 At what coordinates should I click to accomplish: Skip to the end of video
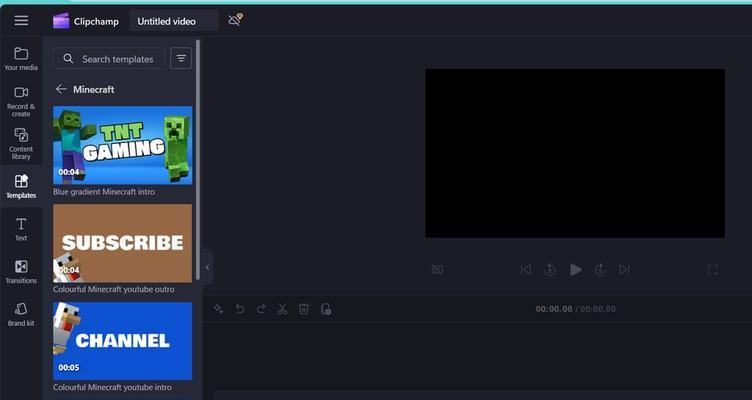[624, 270]
